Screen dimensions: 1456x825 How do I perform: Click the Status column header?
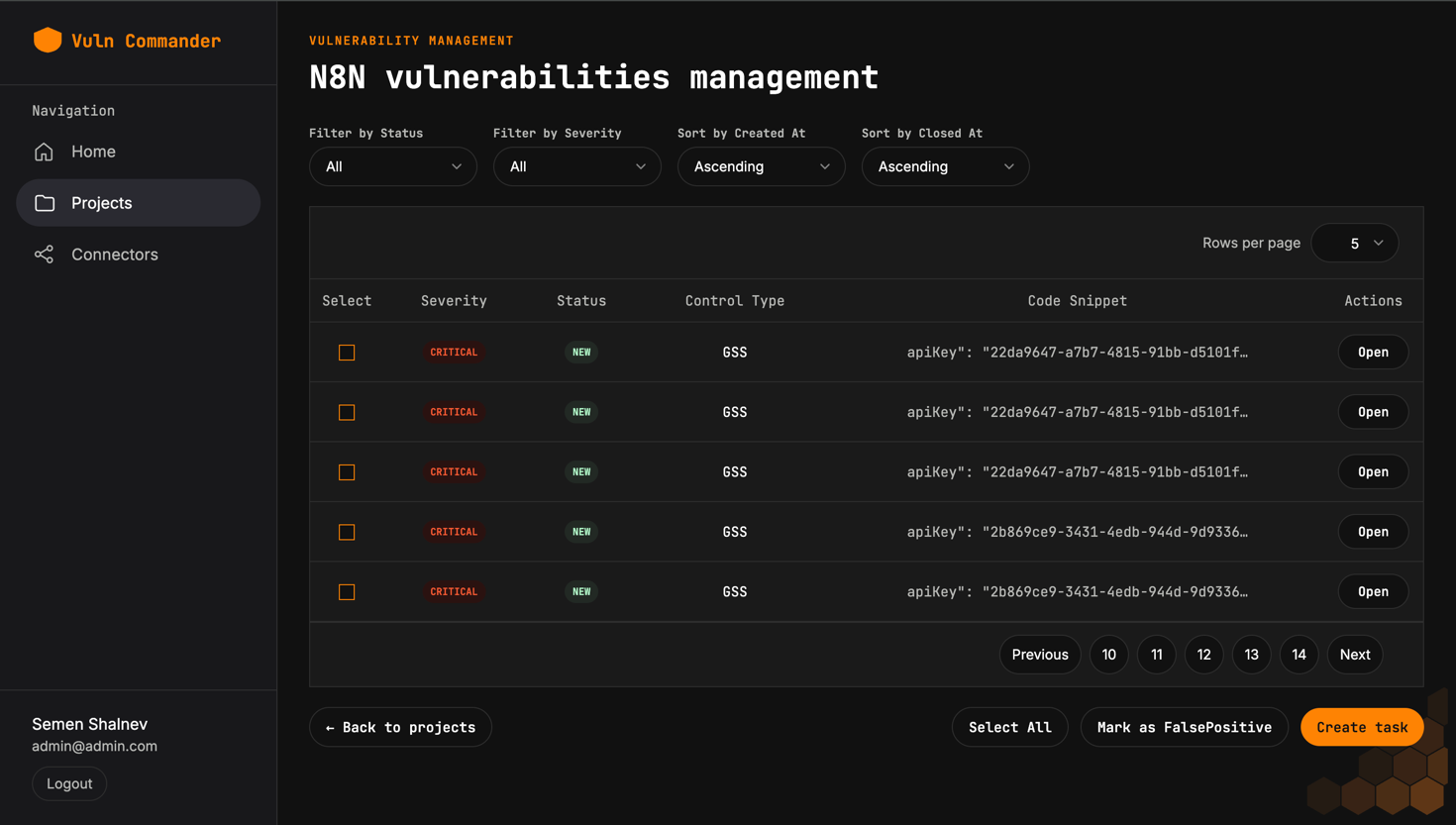tap(581, 301)
